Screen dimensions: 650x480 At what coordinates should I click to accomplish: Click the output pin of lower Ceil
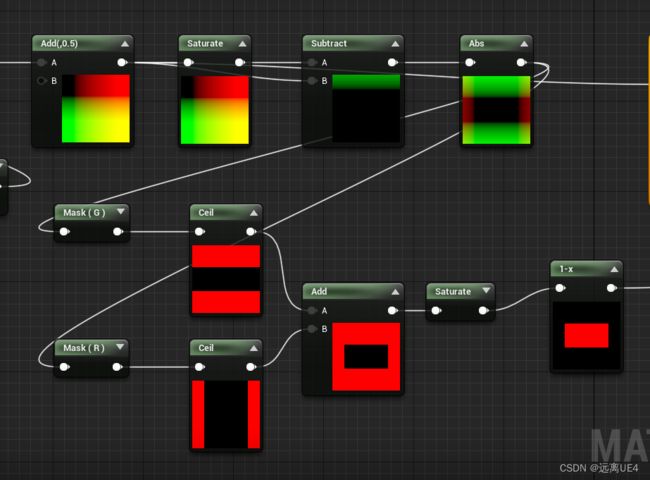pos(251,367)
